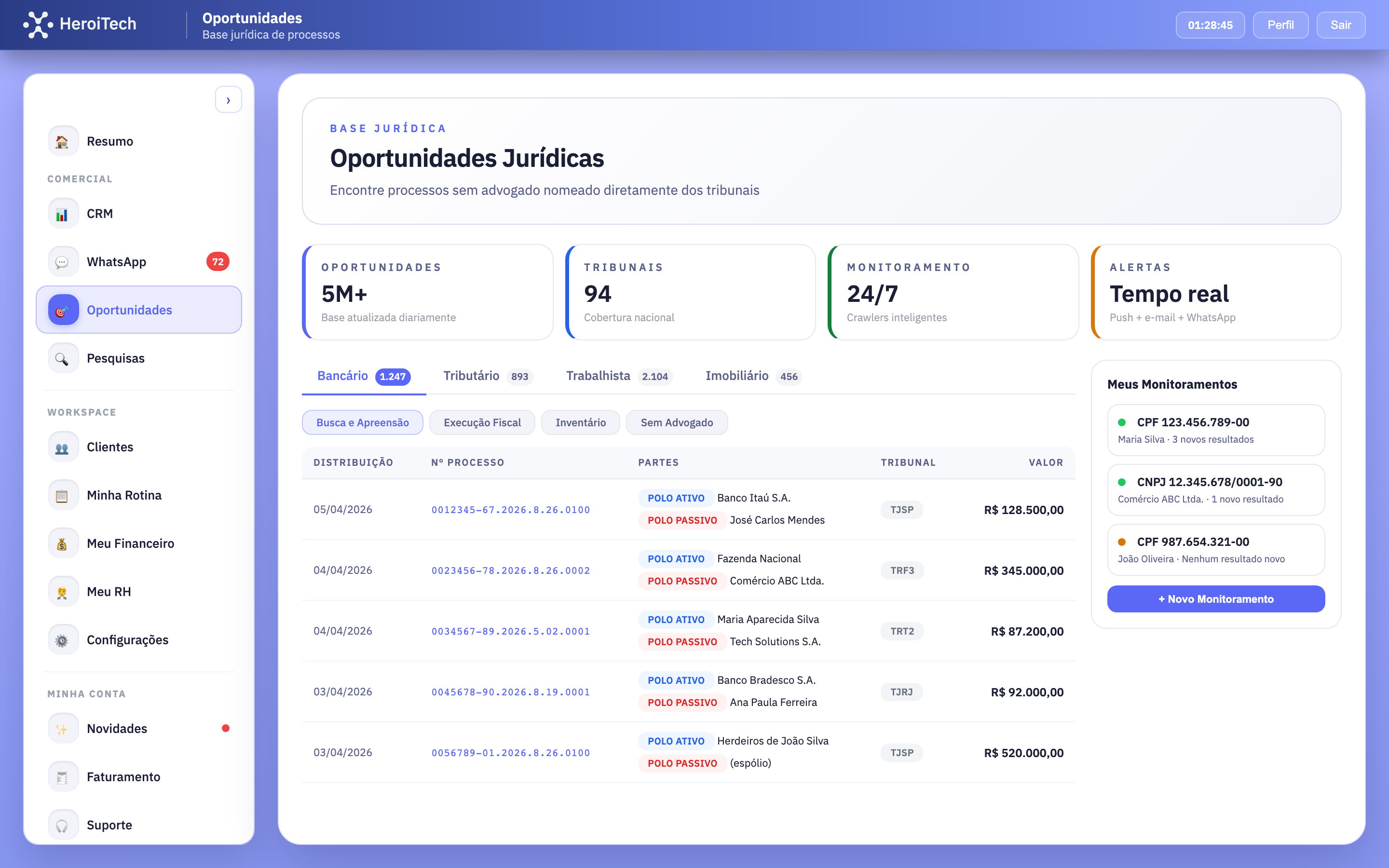Toggle the Execução Fiscal filter chip
The width and height of the screenshot is (1389, 868).
481,422
